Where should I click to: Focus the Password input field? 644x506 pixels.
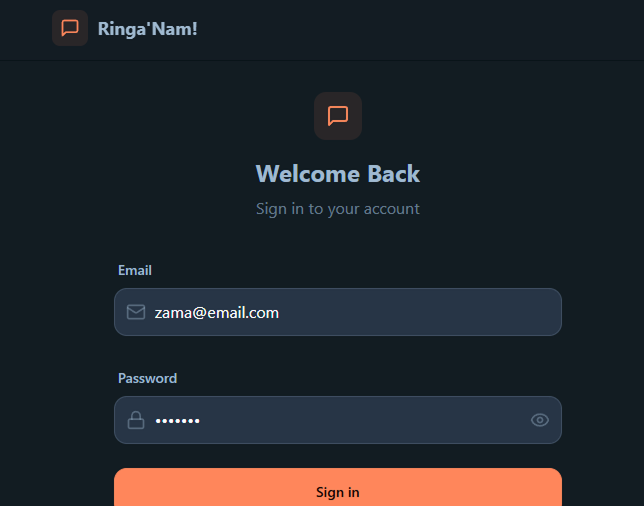click(x=338, y=420)
